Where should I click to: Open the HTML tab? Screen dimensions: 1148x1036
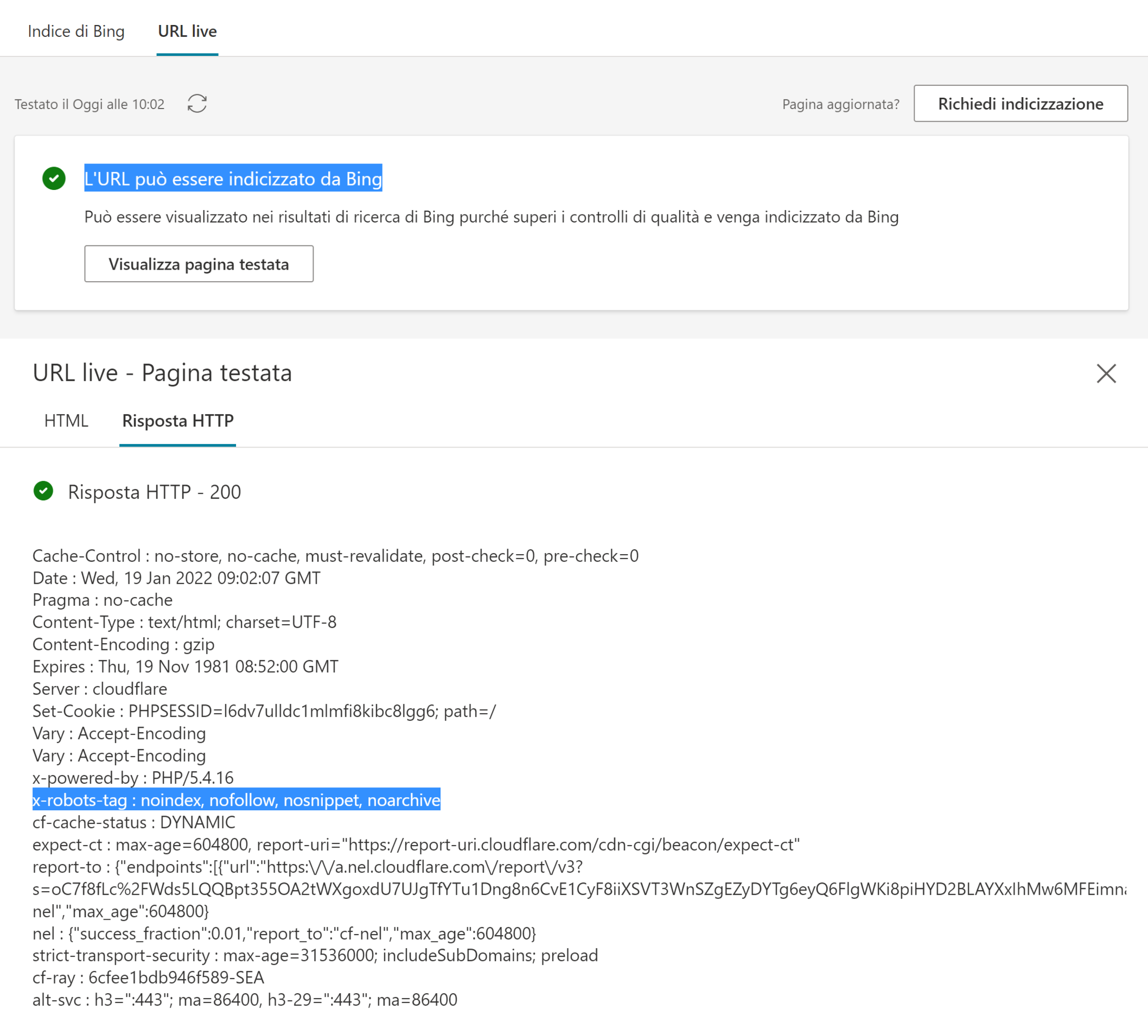(66, 421)
